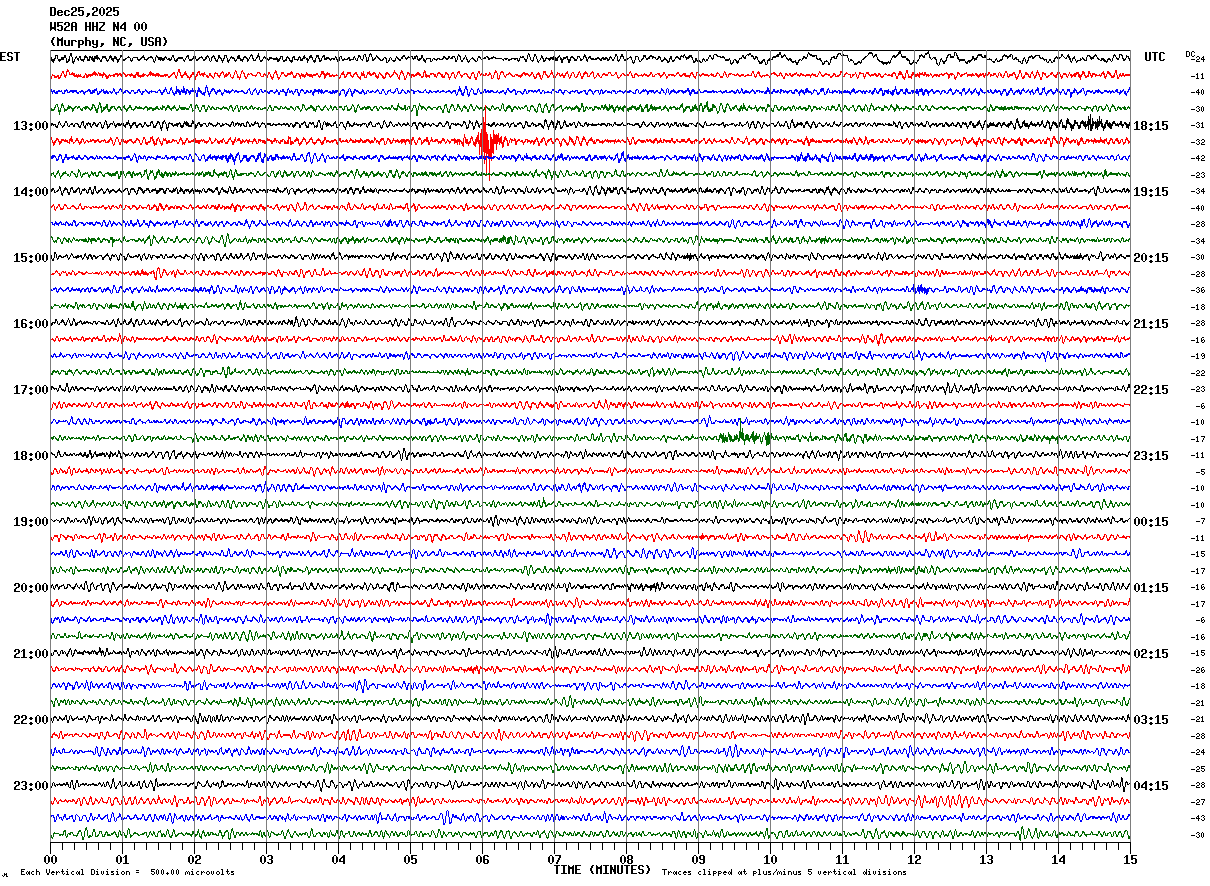This screenshot has height=886, width=1210.
Task: Click the 22:15 UTC time label
Action: point(1150,390)
